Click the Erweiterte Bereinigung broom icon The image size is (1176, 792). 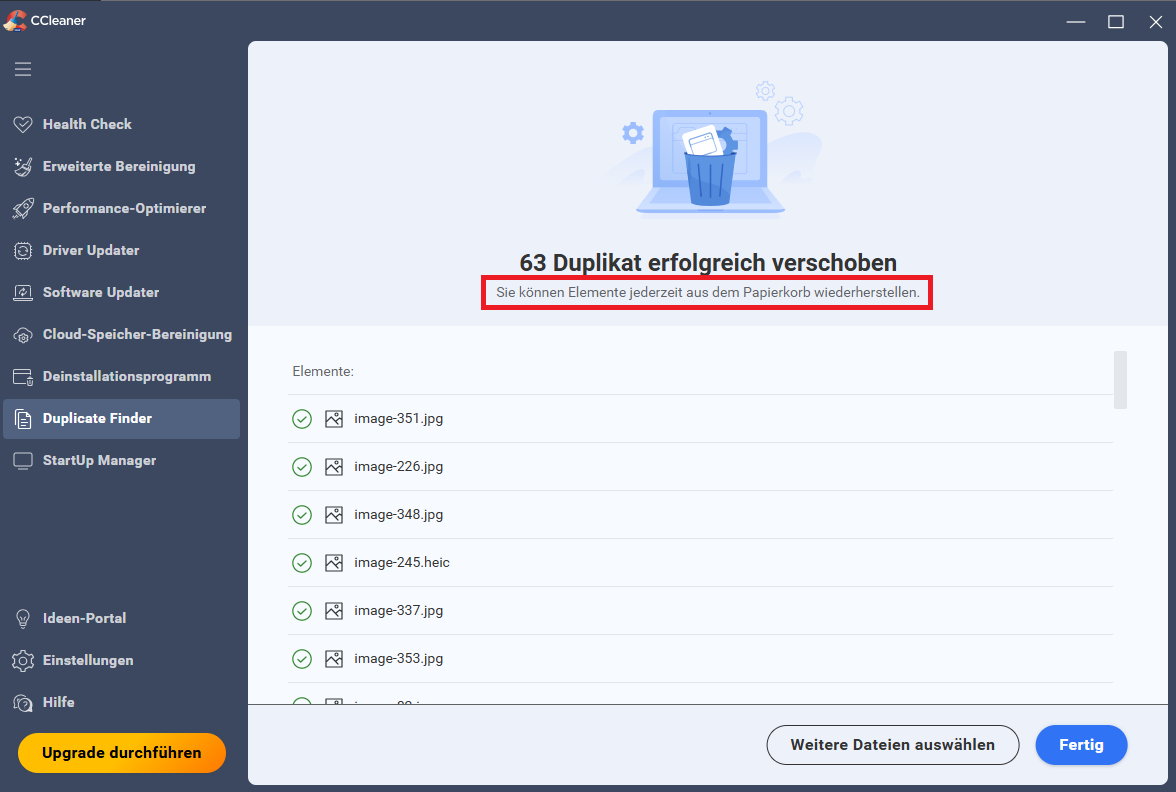[23, 167]
